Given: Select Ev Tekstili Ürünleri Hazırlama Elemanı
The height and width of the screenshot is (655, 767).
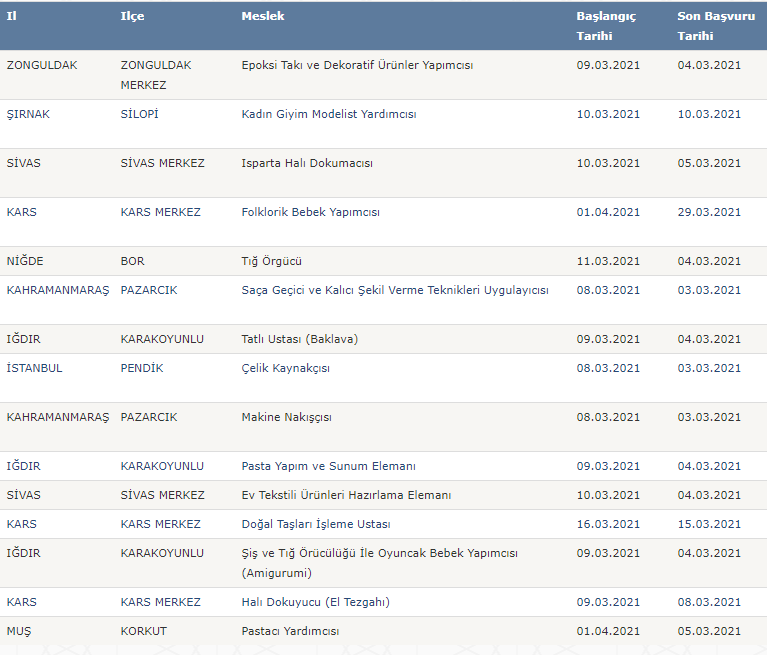Looking at the screenshot, I should tap(346, 495).
